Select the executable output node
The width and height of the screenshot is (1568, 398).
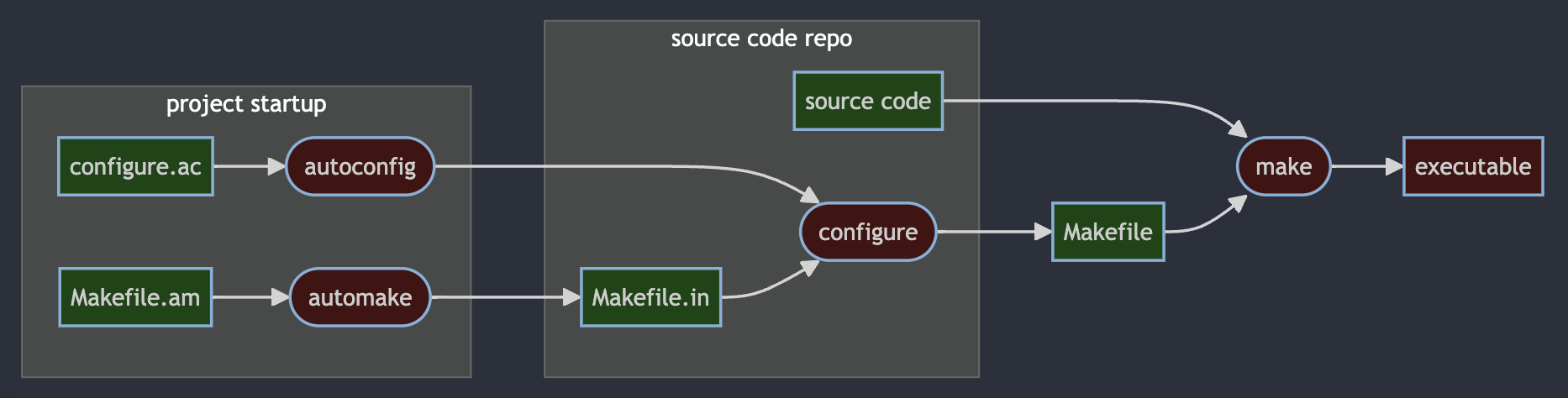point(1472,166)
